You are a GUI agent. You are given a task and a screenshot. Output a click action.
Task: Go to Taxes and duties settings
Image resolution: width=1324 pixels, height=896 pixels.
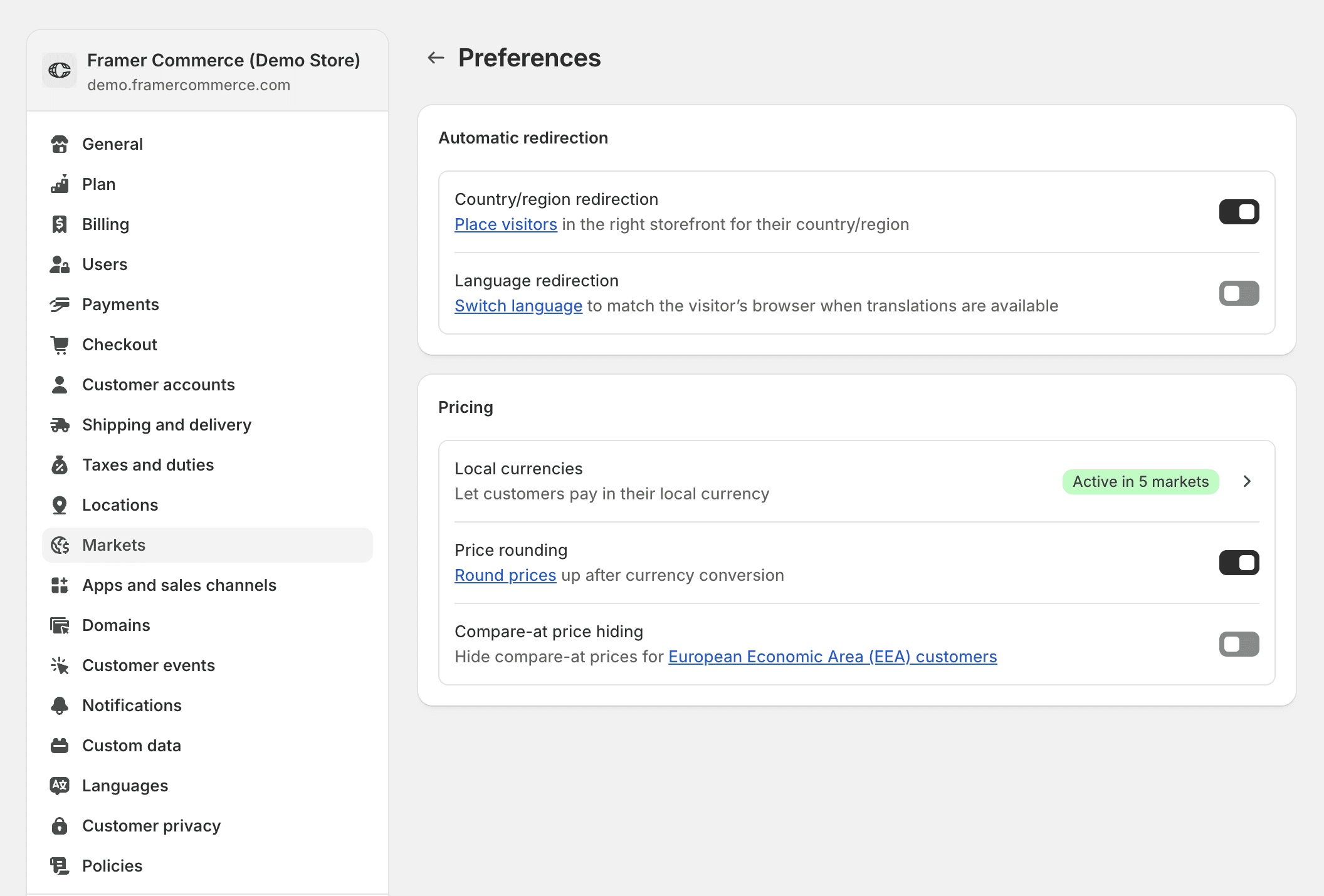[148, 465]
